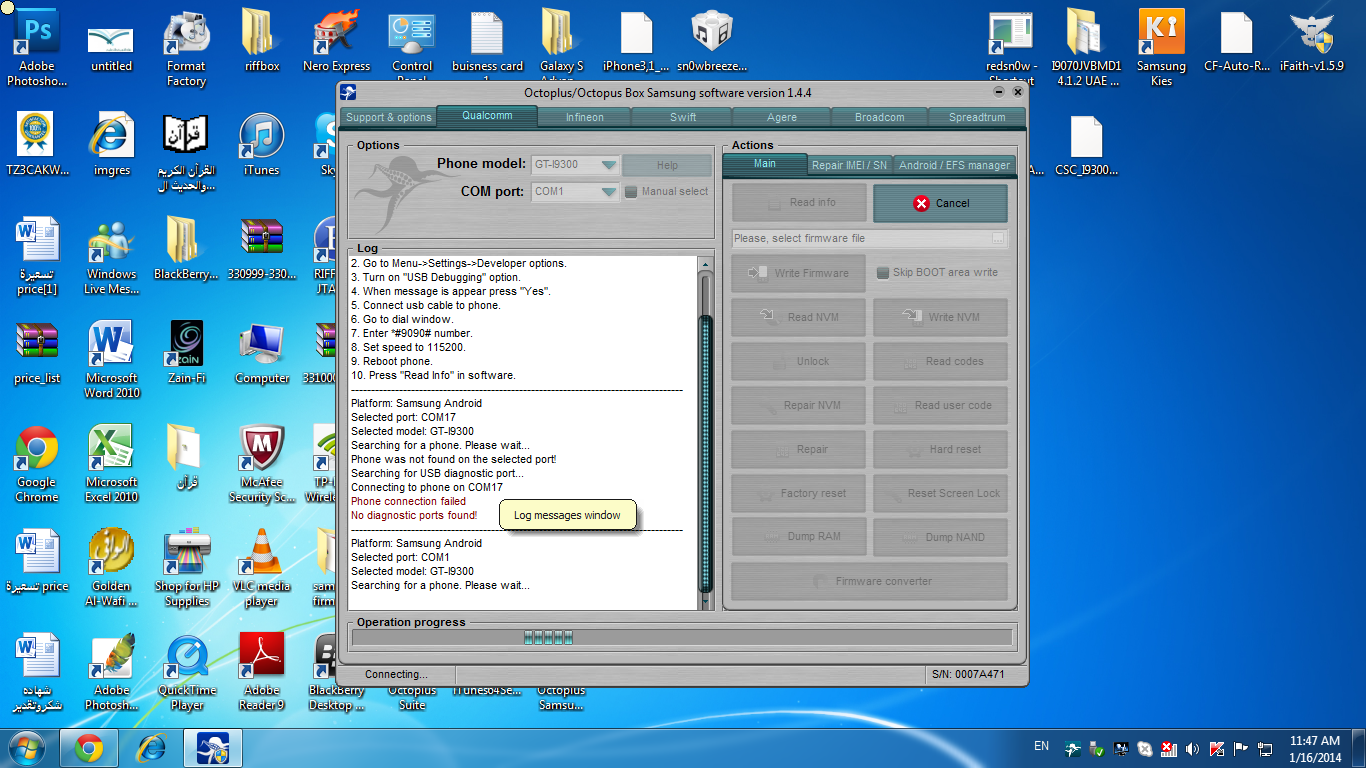Open Shop for HP Supplies icon
The image size is (1366, 768).
click(186, 568)
